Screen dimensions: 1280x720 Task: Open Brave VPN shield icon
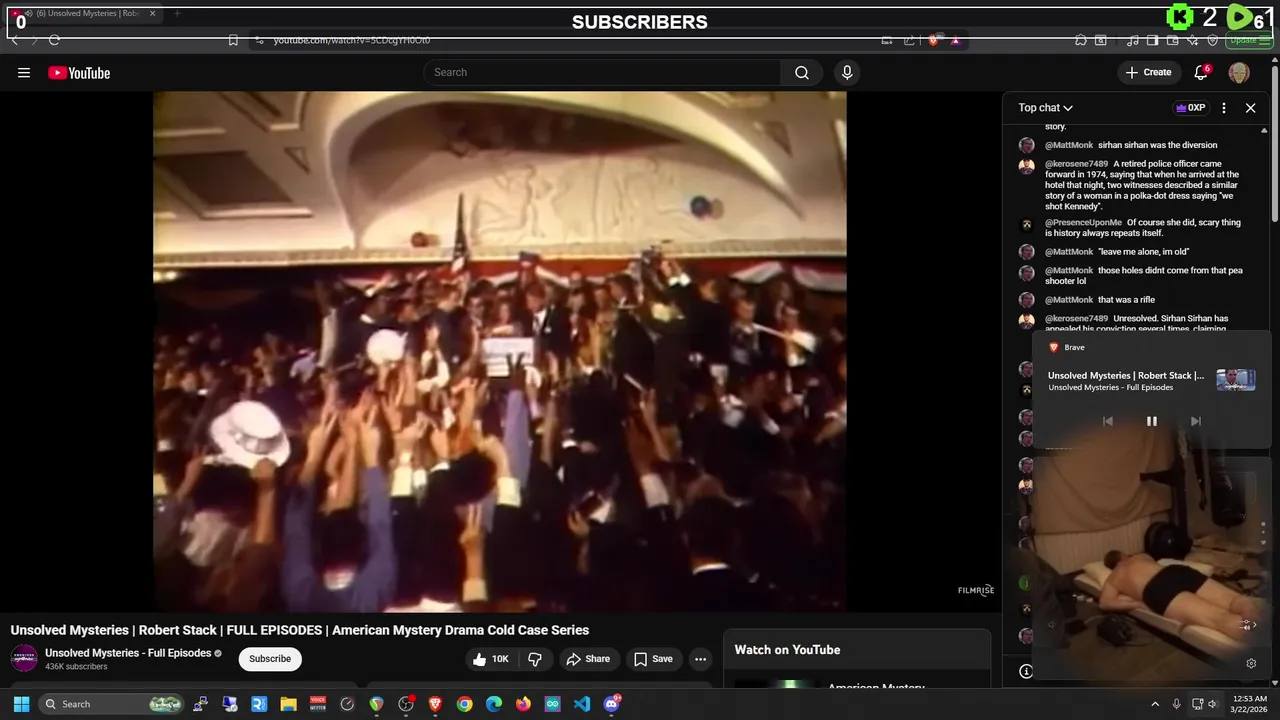1212,40
